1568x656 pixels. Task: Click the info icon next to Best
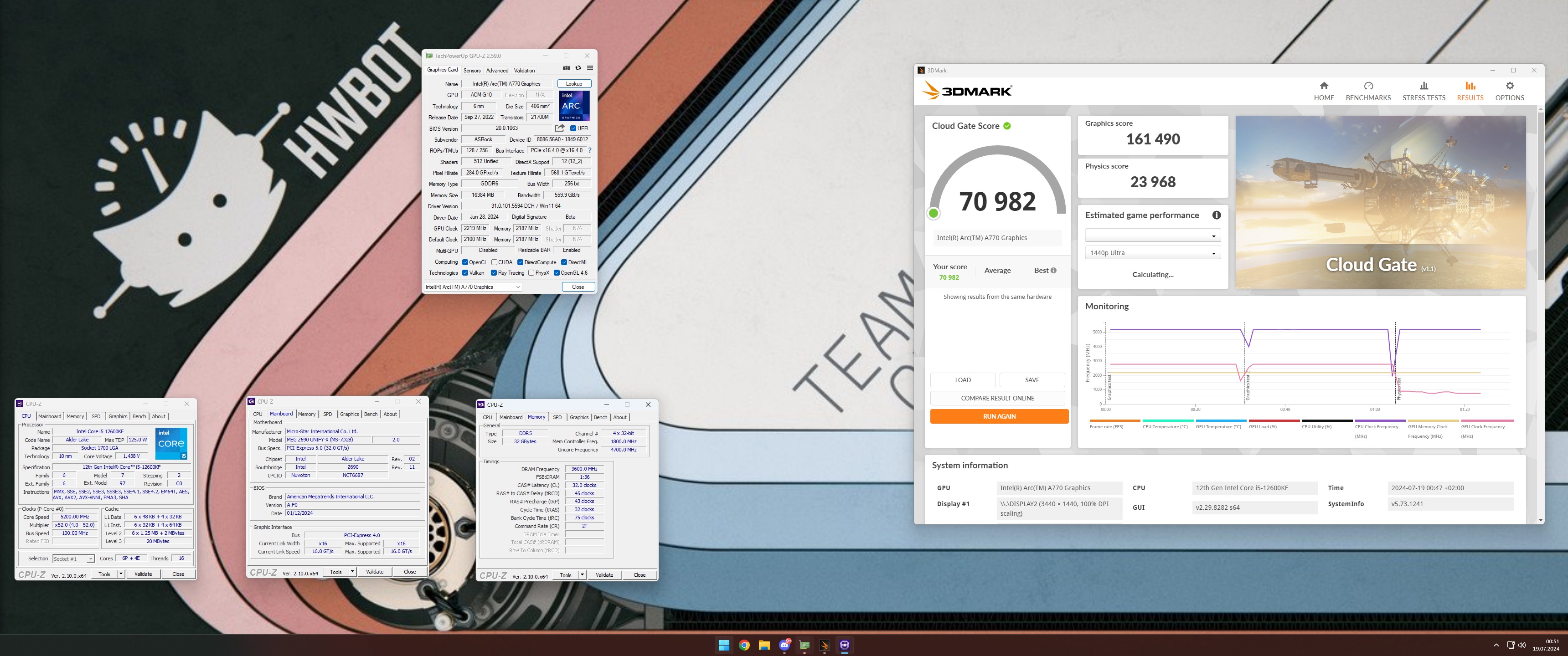tap(1053, 270)
